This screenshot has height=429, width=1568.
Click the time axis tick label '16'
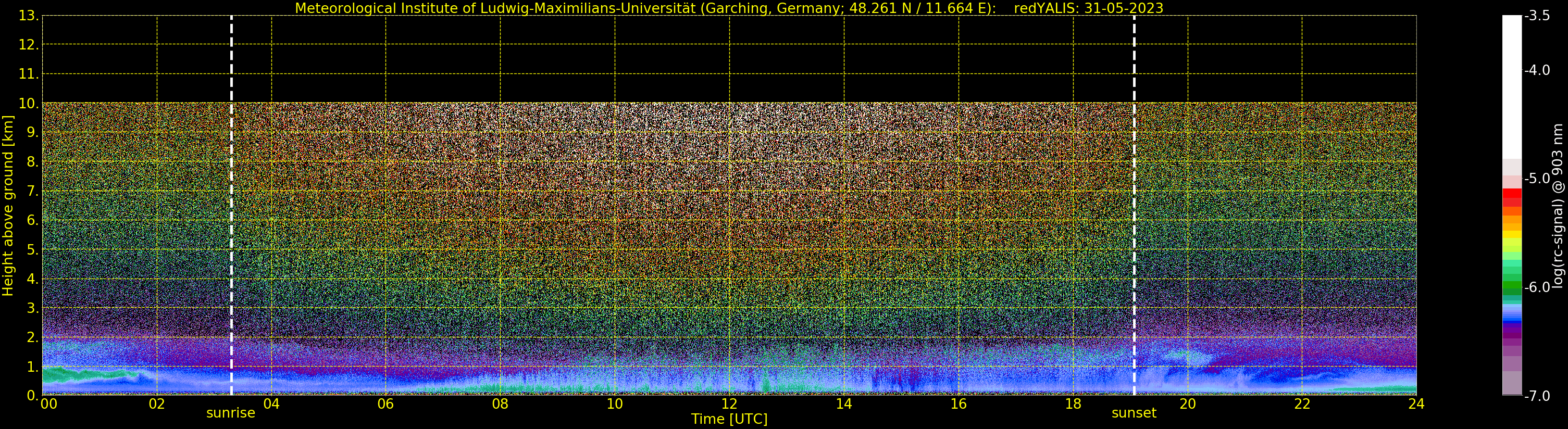click(959, 404)
